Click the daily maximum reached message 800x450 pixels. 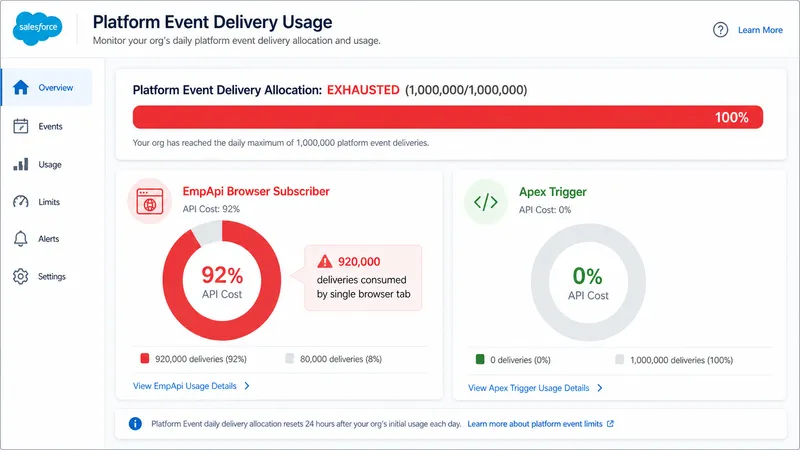click(x=281, y=143)
